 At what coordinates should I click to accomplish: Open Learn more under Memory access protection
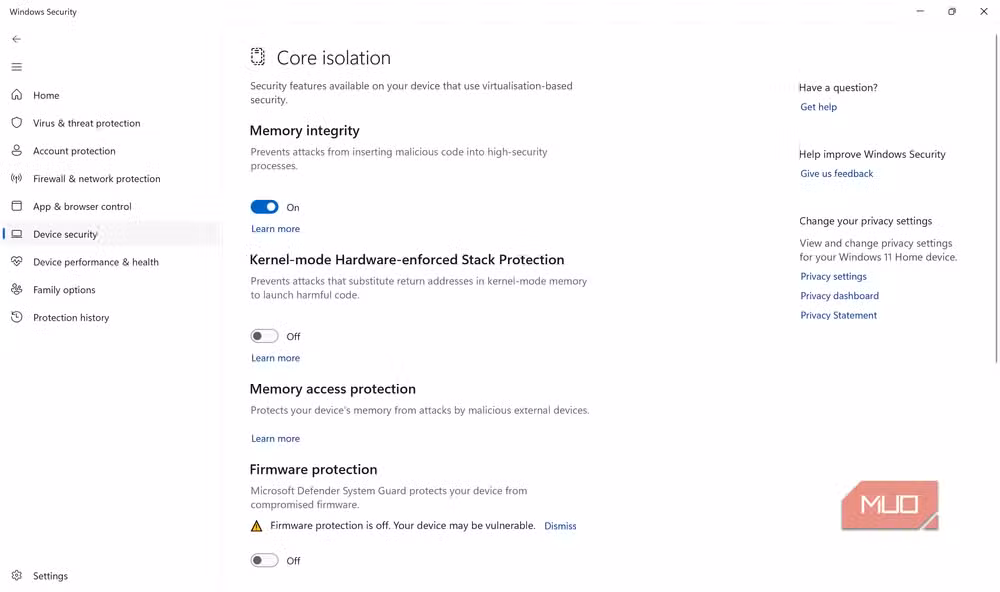point(275,438)
